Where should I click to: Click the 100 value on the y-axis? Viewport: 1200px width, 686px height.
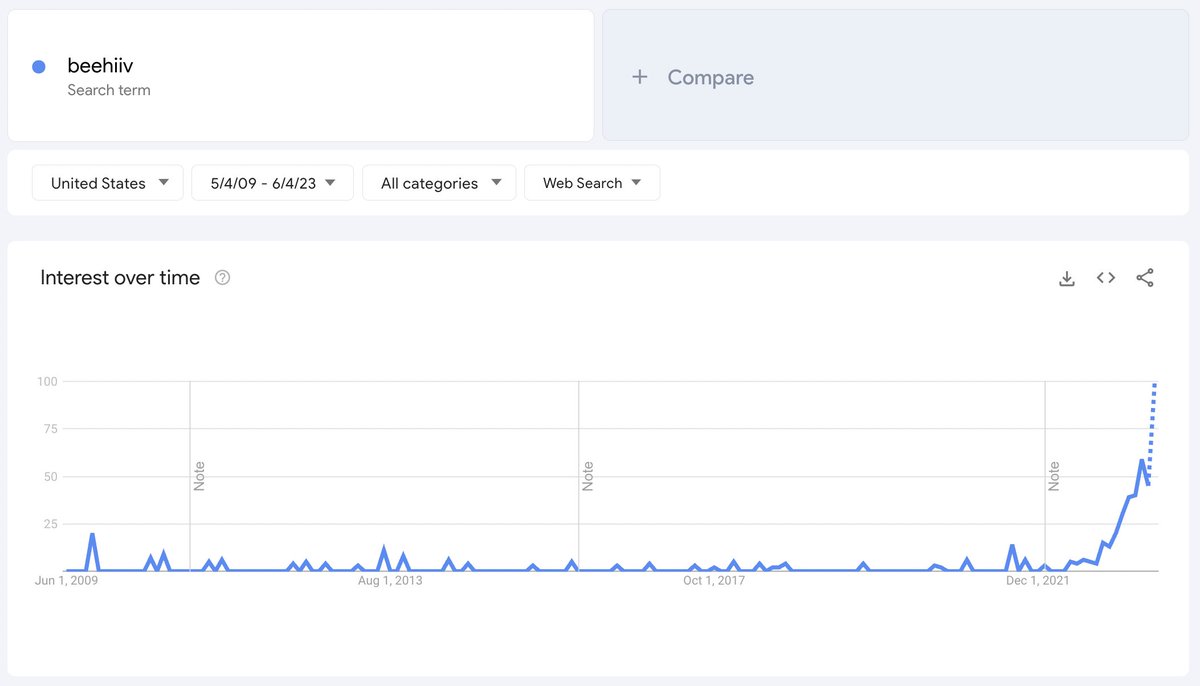point(48,382)
